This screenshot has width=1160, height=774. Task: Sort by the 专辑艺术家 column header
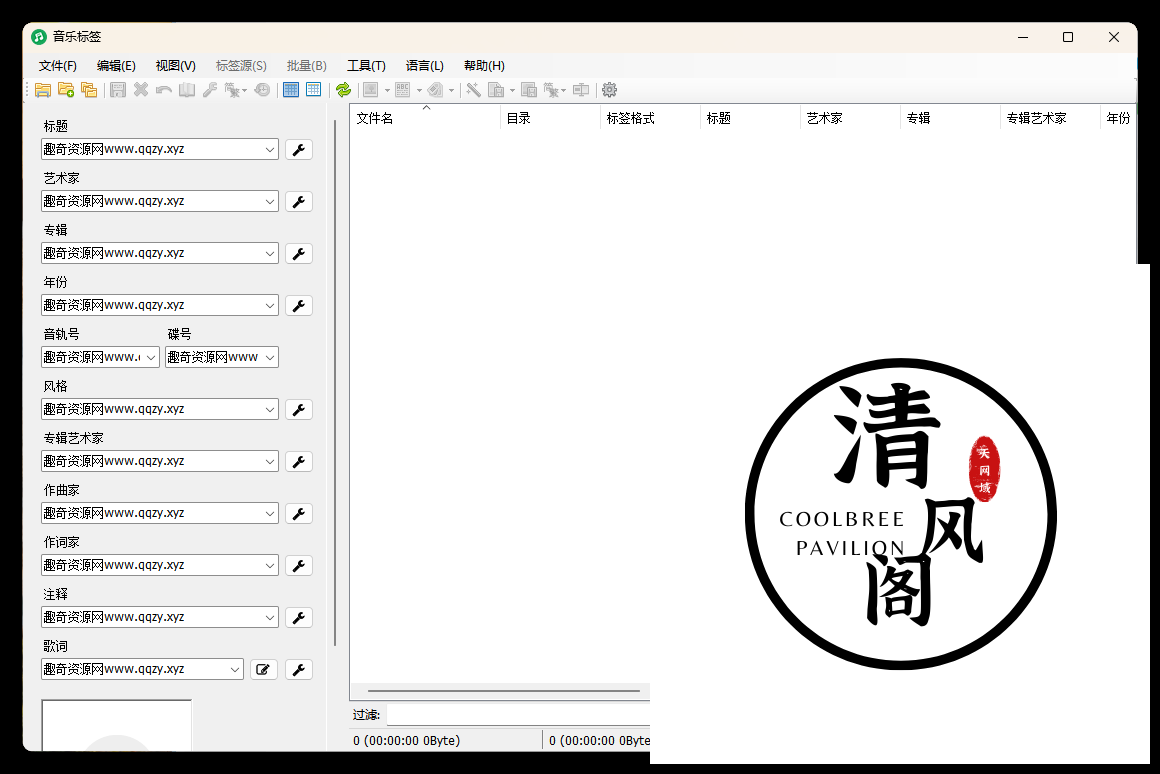tap(1050, 118)
